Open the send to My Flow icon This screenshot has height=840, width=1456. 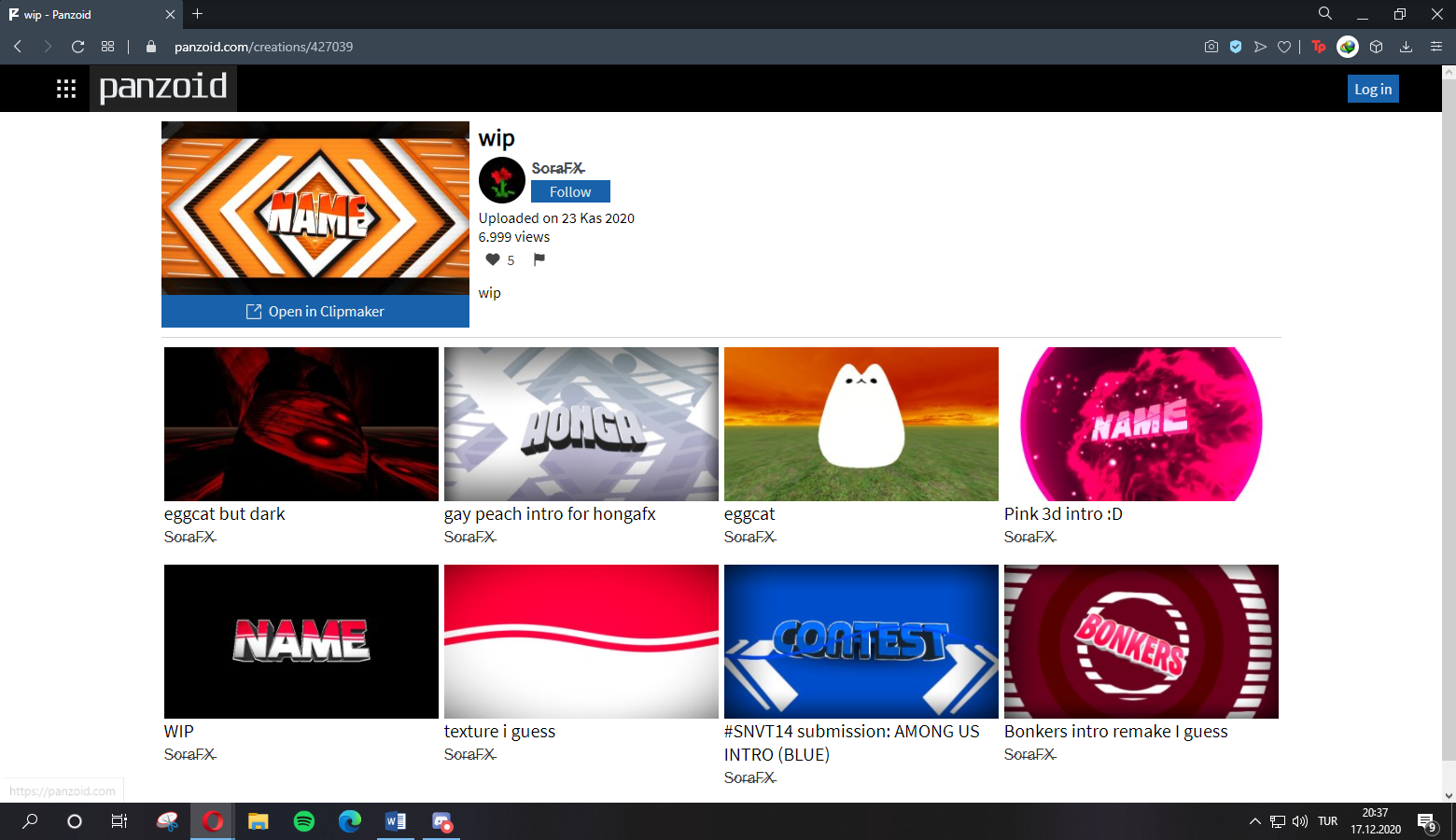point(1260,47)
